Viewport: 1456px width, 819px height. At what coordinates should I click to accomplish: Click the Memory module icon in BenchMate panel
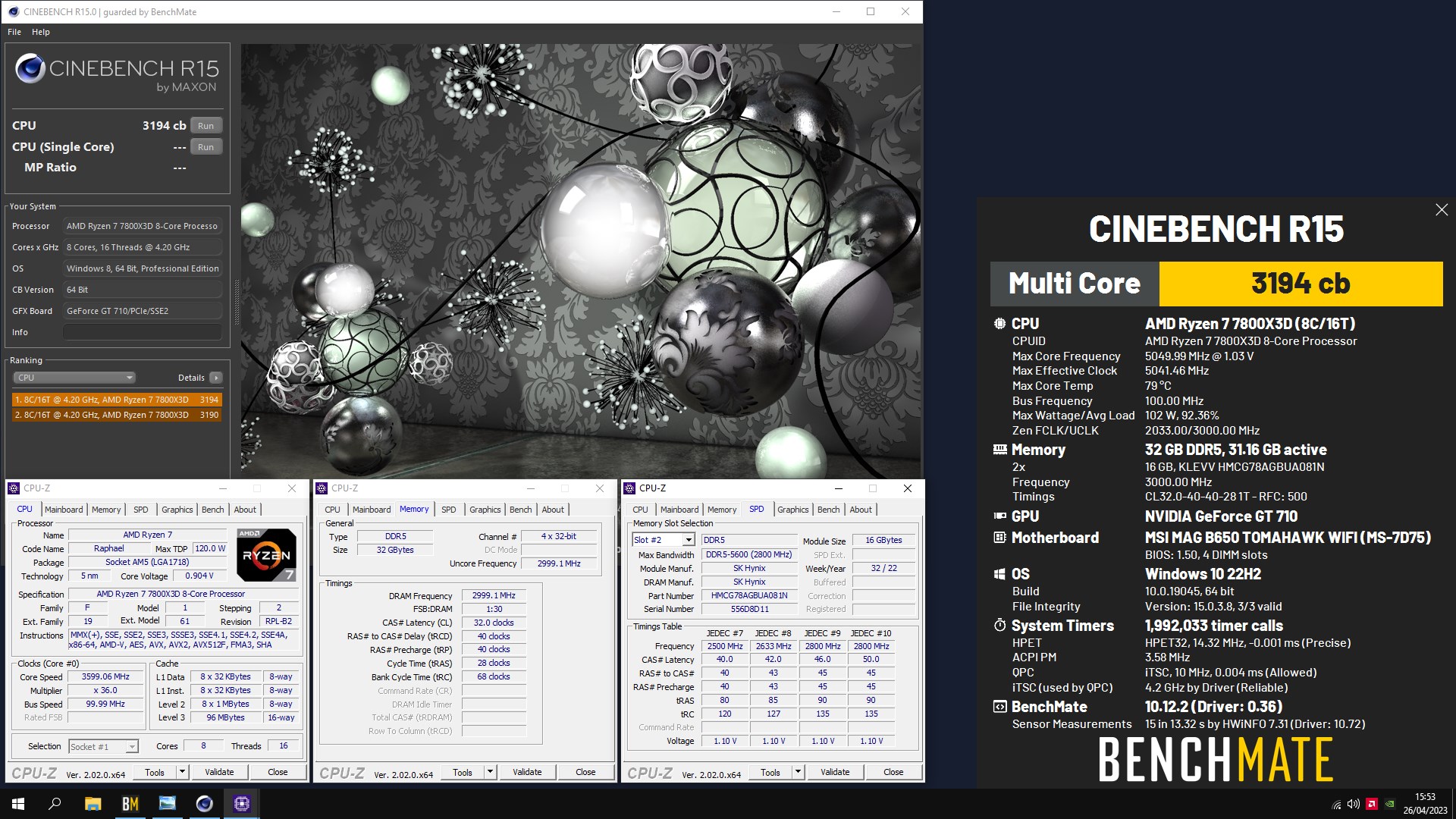tap(999, 450)
